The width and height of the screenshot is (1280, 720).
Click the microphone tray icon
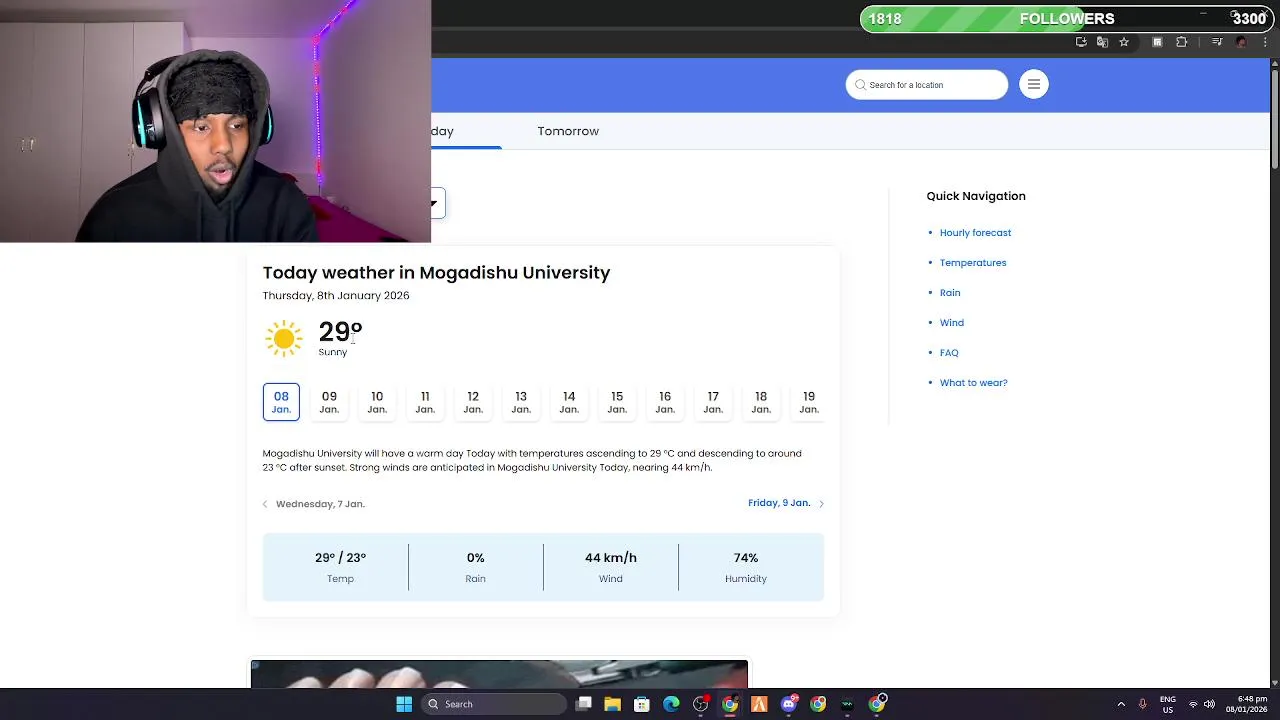tap(1142, 704)
